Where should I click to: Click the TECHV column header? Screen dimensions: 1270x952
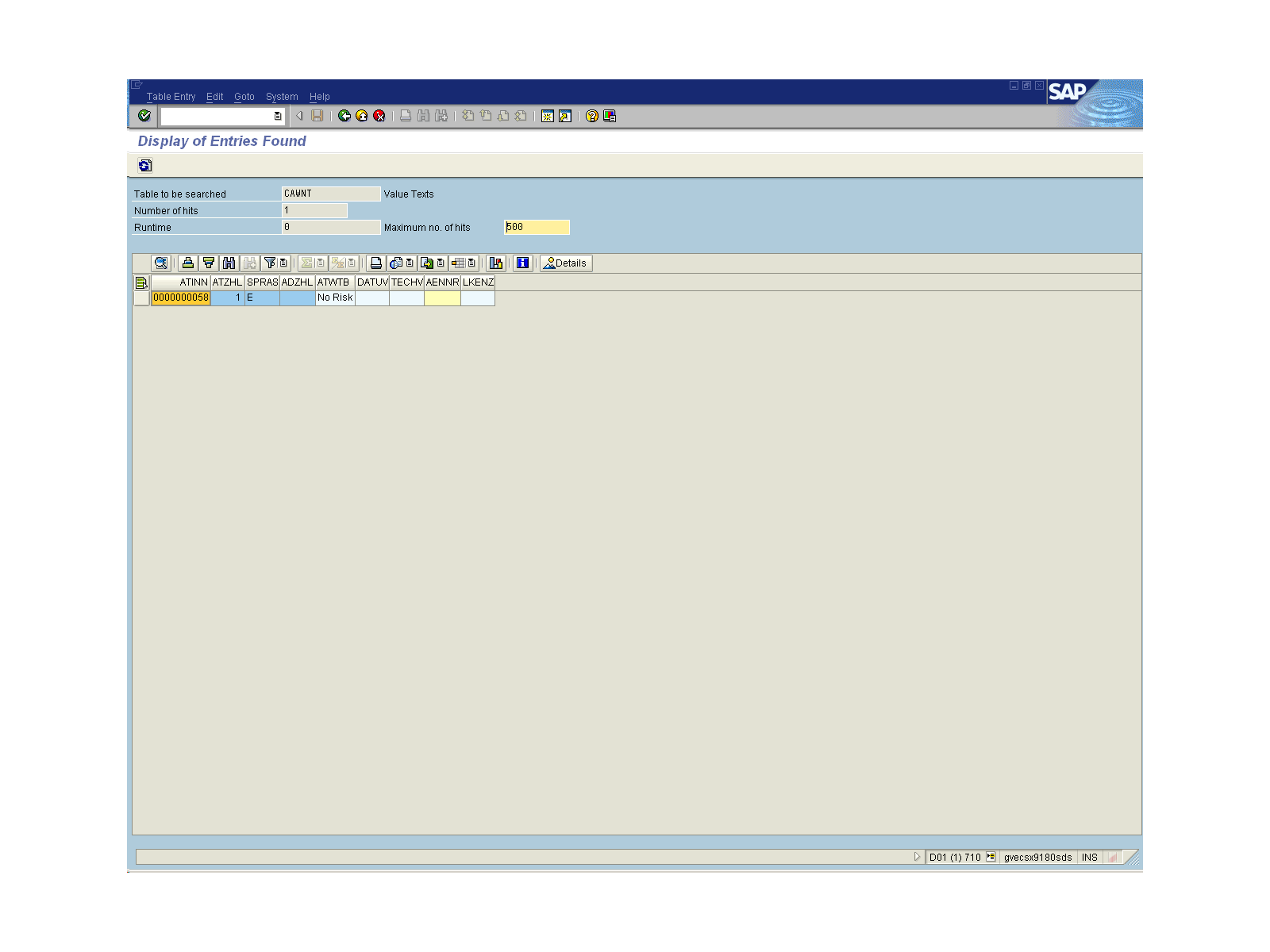[x=406, y=282]
